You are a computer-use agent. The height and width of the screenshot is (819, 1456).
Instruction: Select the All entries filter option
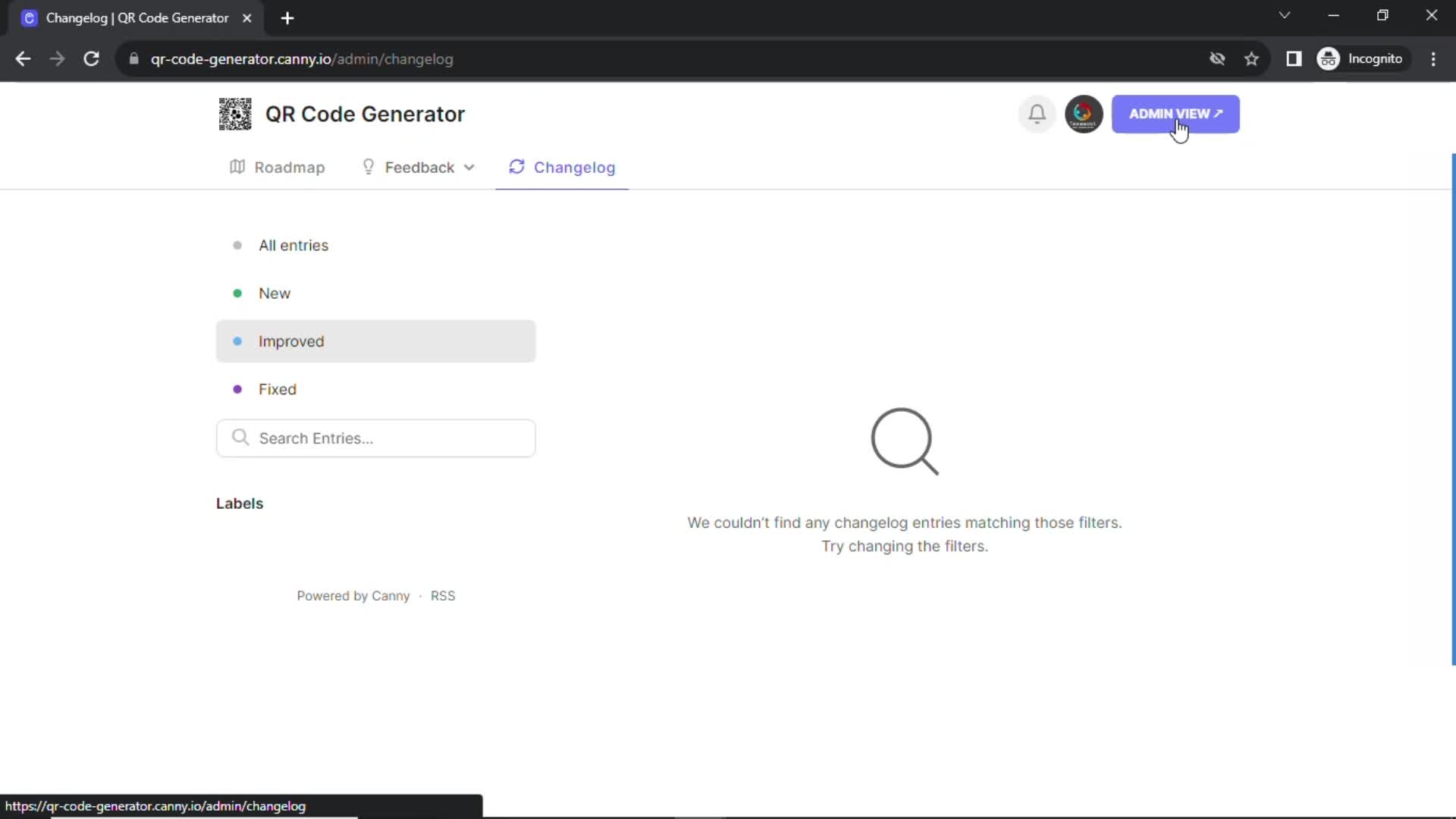(293, 245)
